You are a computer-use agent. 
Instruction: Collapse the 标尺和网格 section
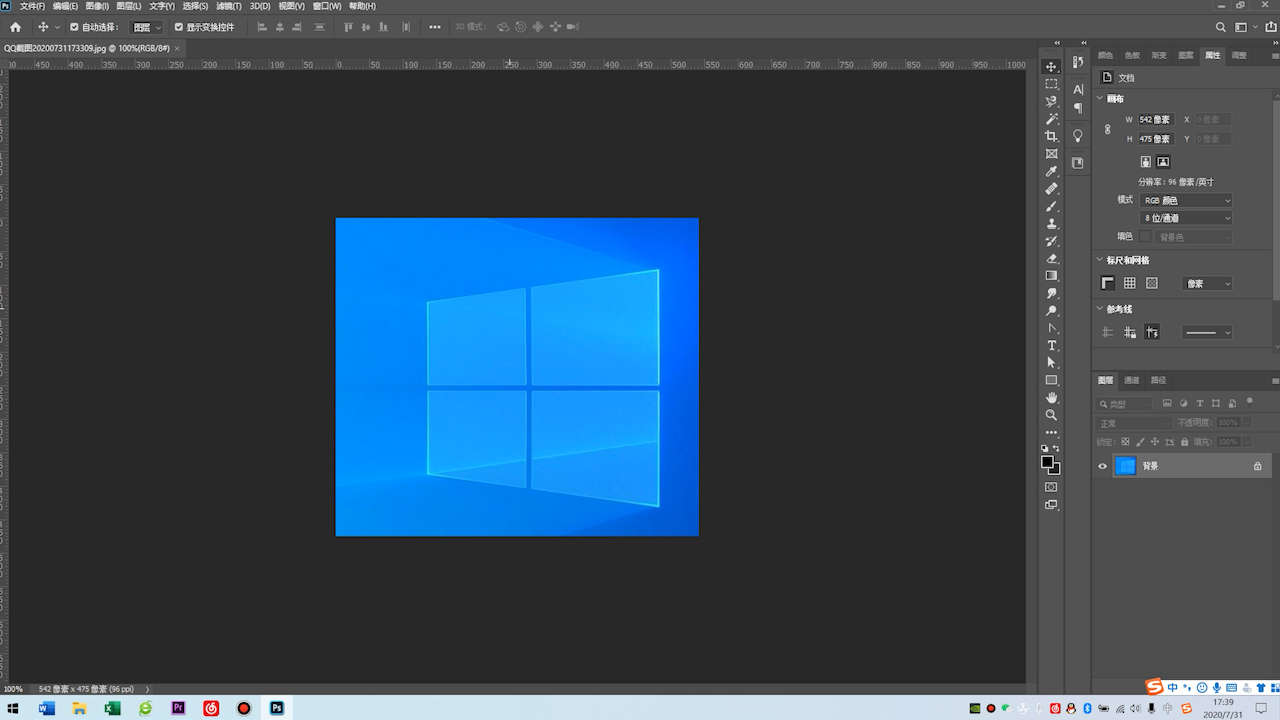(1100, 260)
